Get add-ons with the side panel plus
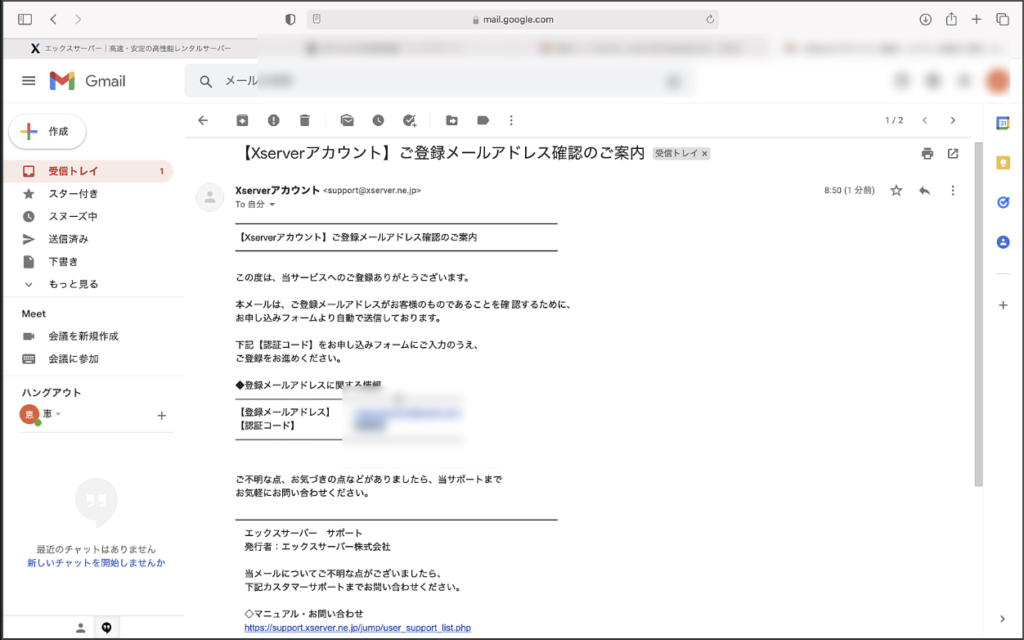 1003,305
